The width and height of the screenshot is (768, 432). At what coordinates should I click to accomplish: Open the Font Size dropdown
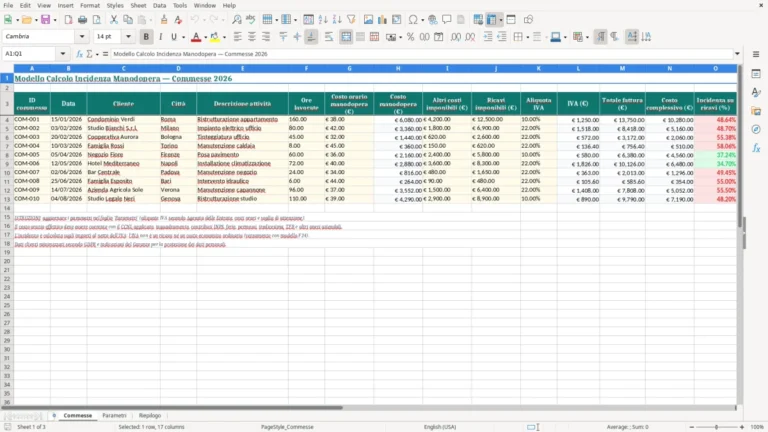[x=128, y=36]
